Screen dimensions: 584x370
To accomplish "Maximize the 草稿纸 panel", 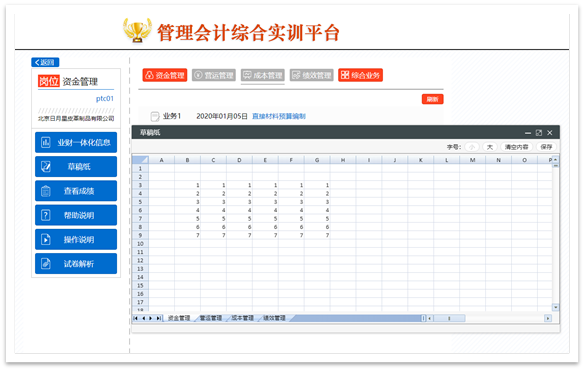I will 539,133.
